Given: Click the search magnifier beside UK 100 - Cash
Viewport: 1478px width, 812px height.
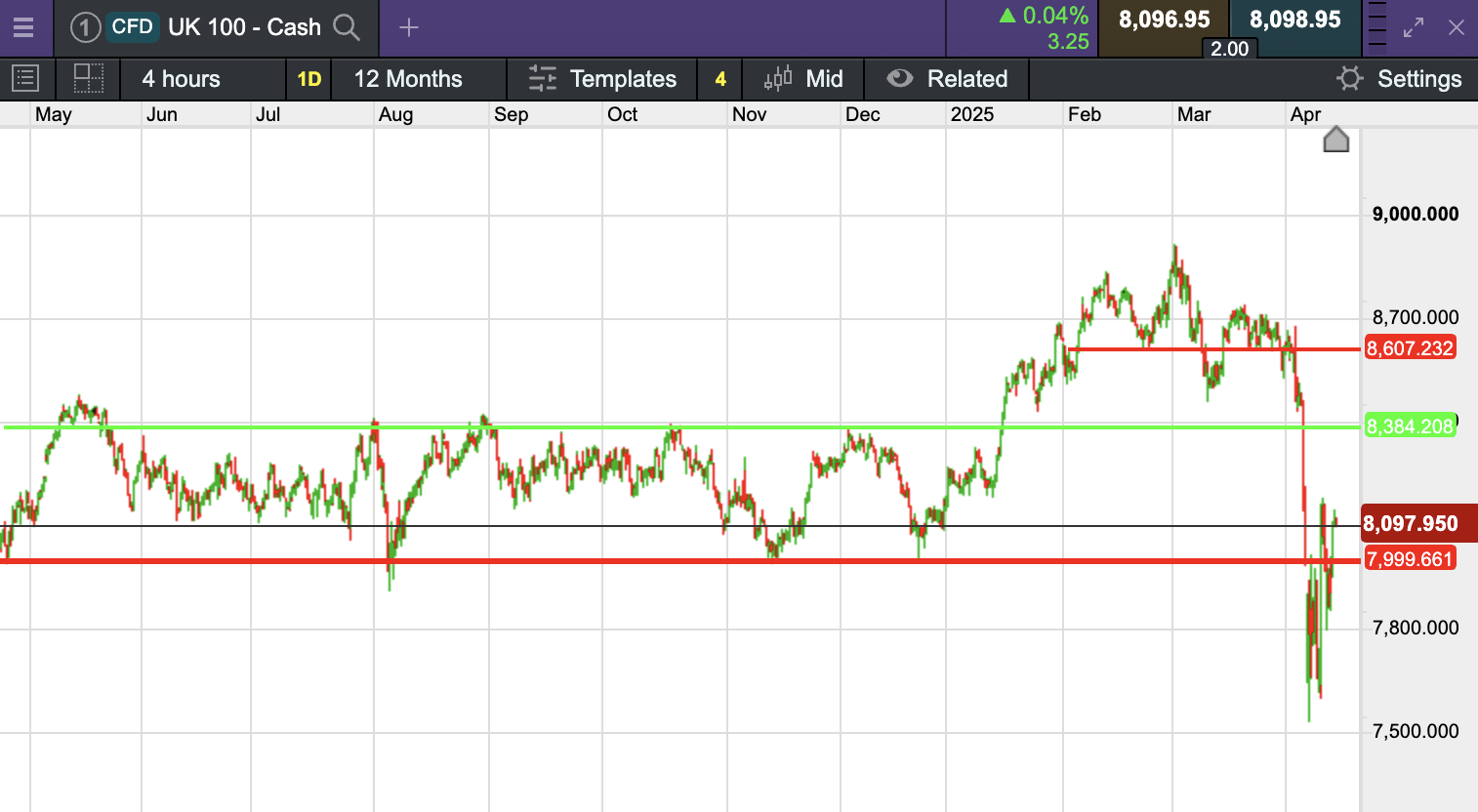Looking at the screenshot, I should coord(347,27).
